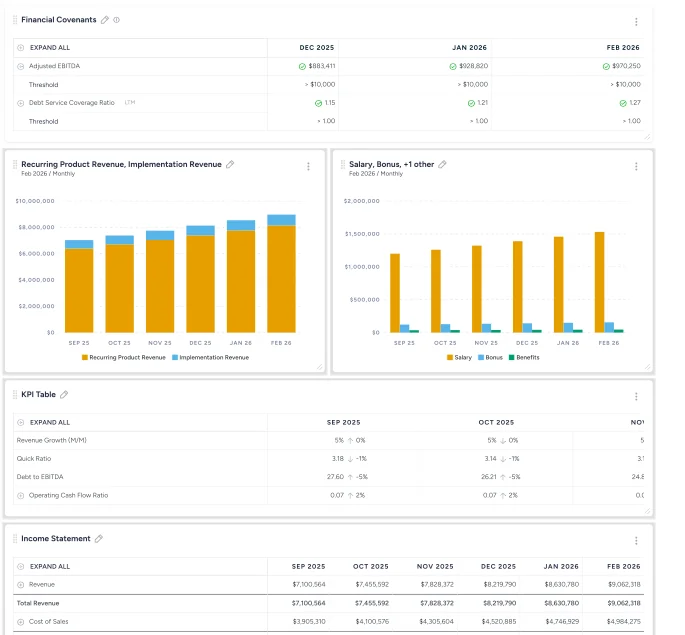Select the Debt to EBITDA row label

40,477
